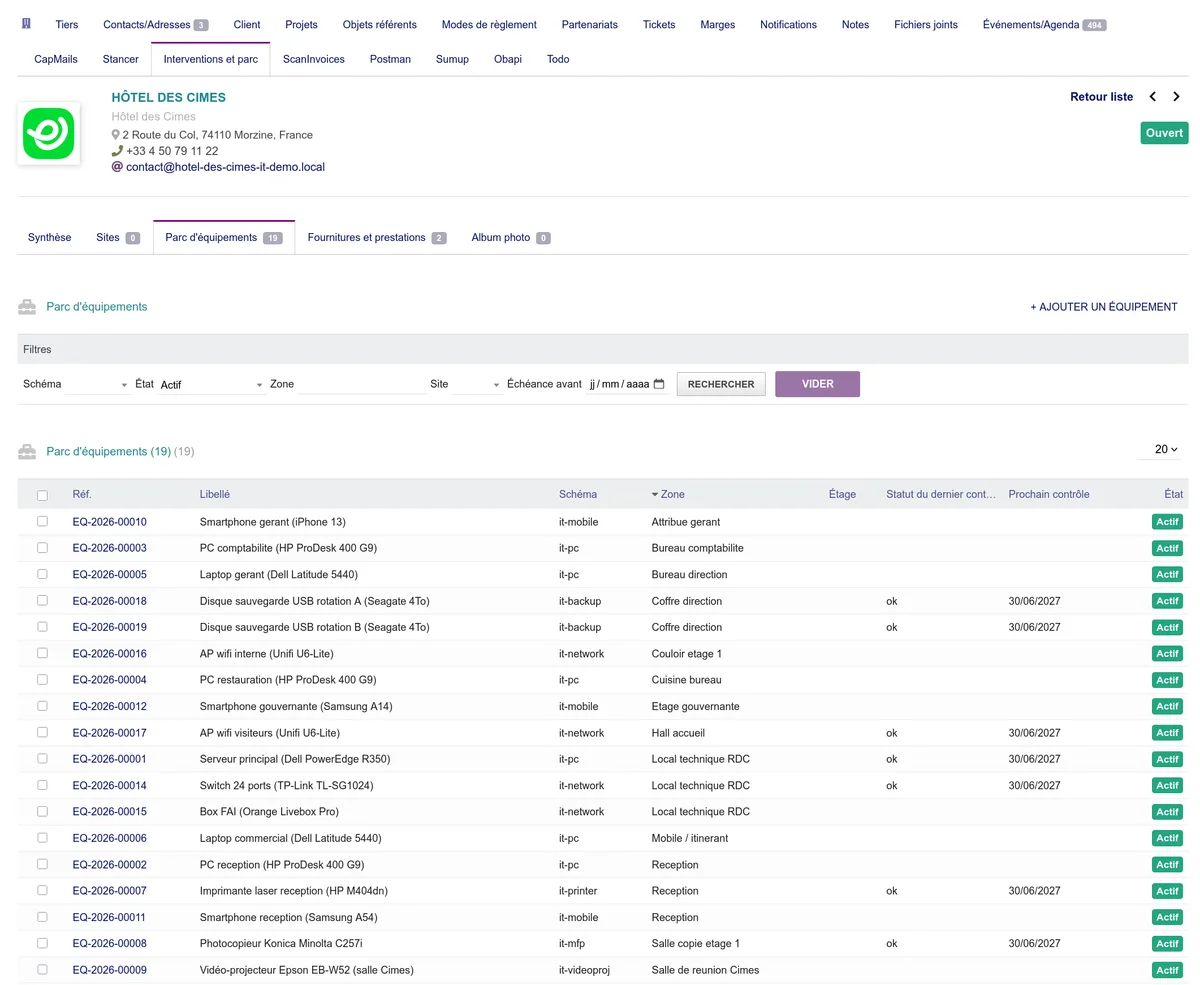Click the contact email address link

(x=225, y=167)
